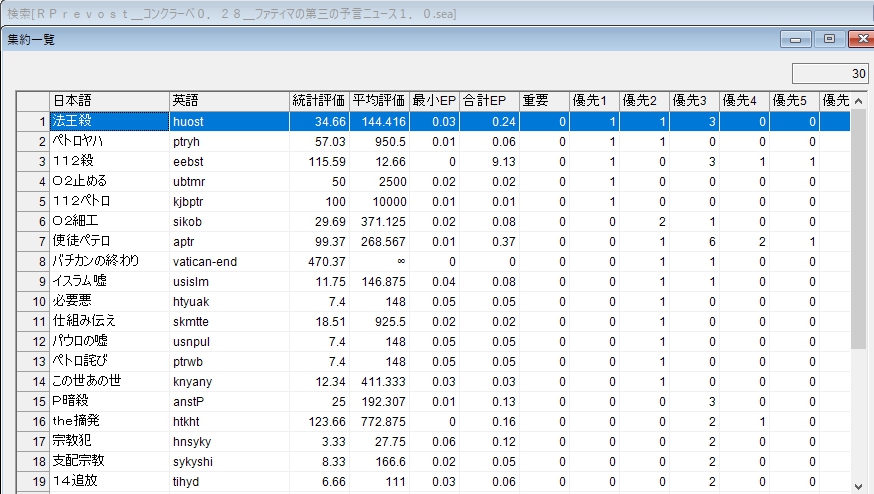The height and width of the screenshot is (494, 874).
Task: Click the 優先2 column header
Action: [x=644, y=101]
